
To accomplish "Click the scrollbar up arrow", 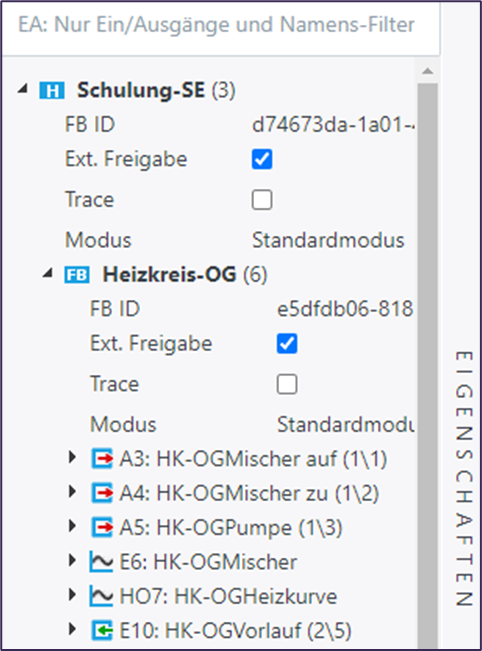I will coord(428,71).
